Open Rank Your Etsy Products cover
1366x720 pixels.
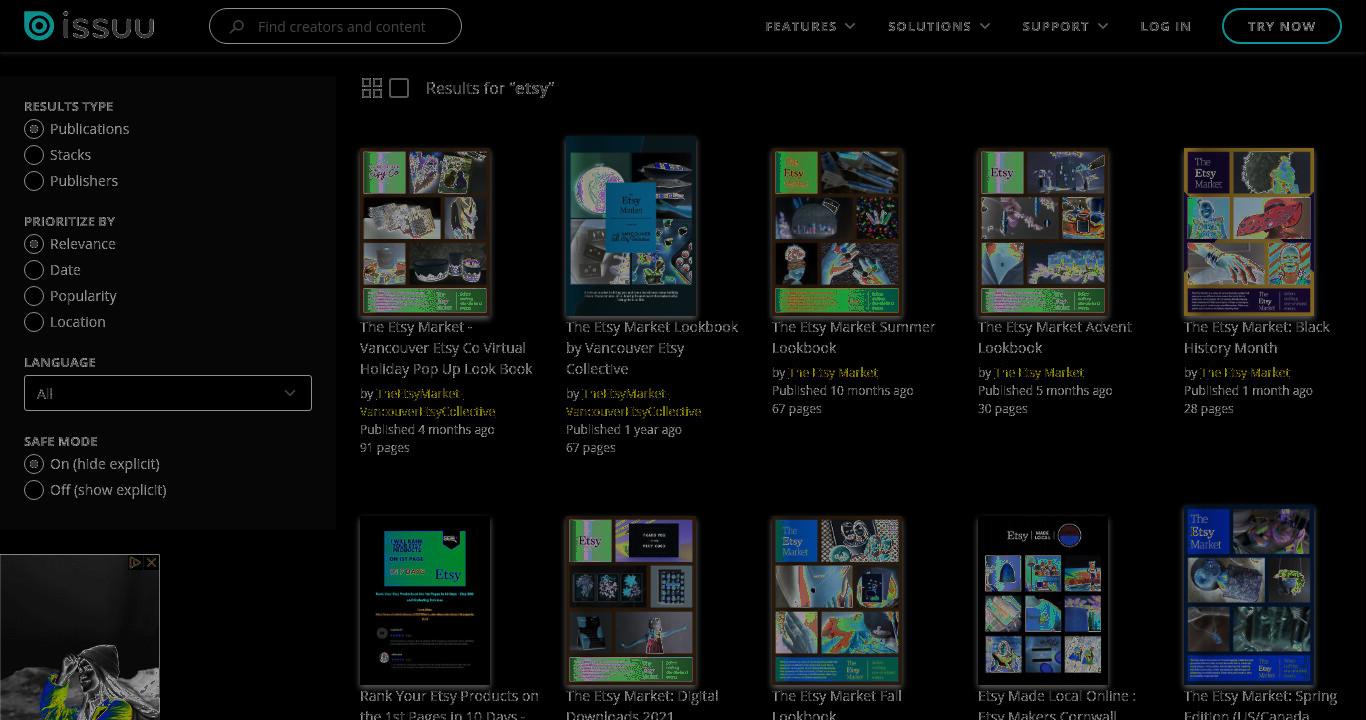425,601
